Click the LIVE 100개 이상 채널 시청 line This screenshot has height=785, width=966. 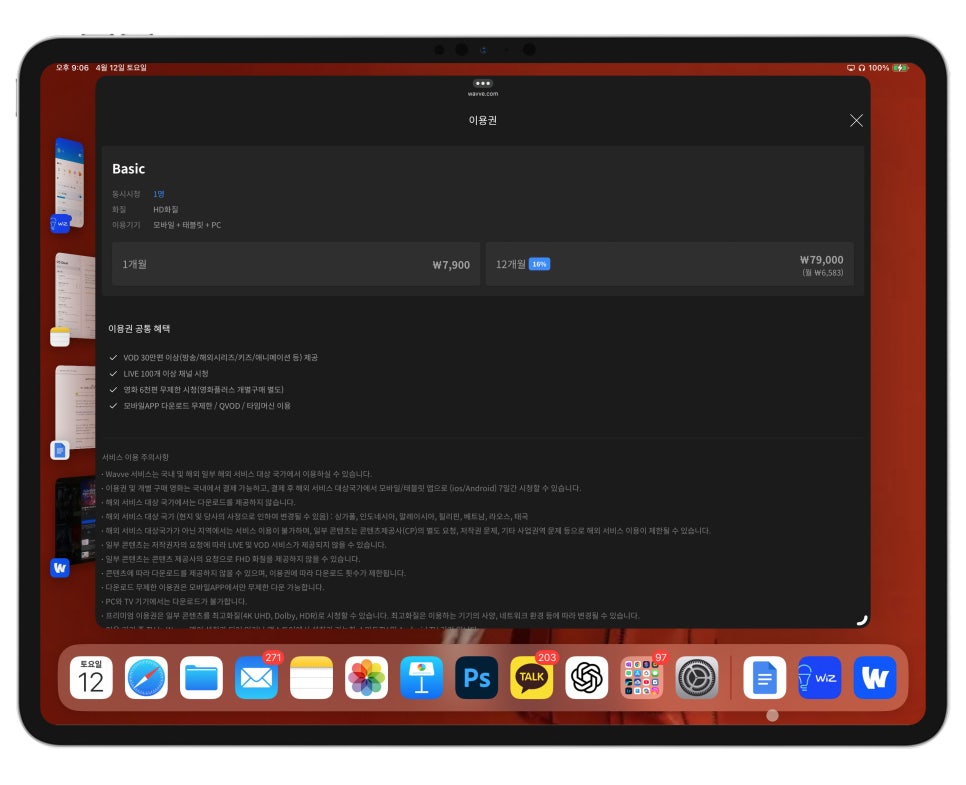166,373
